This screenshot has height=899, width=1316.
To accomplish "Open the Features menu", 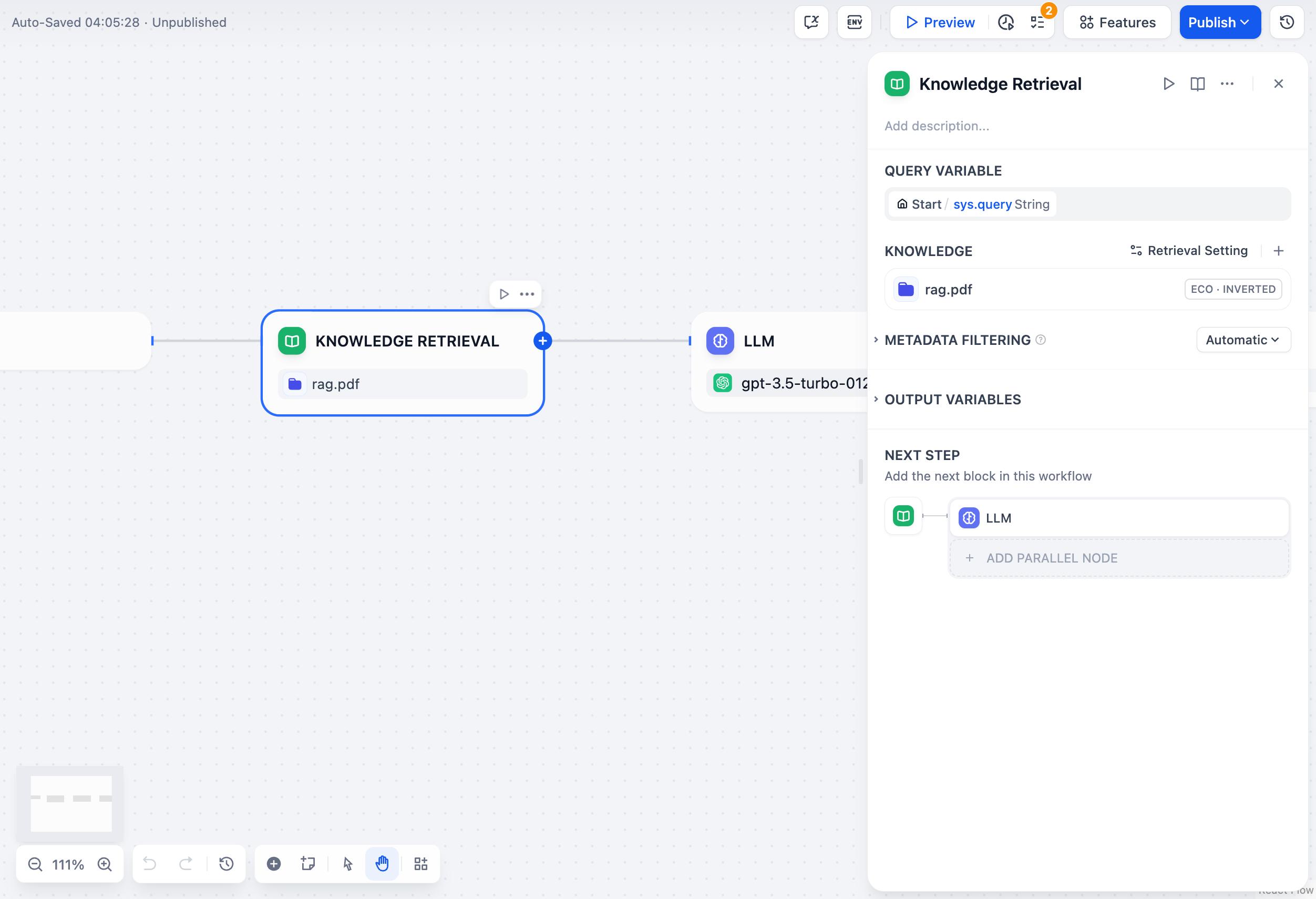I will pos(1117,22).
